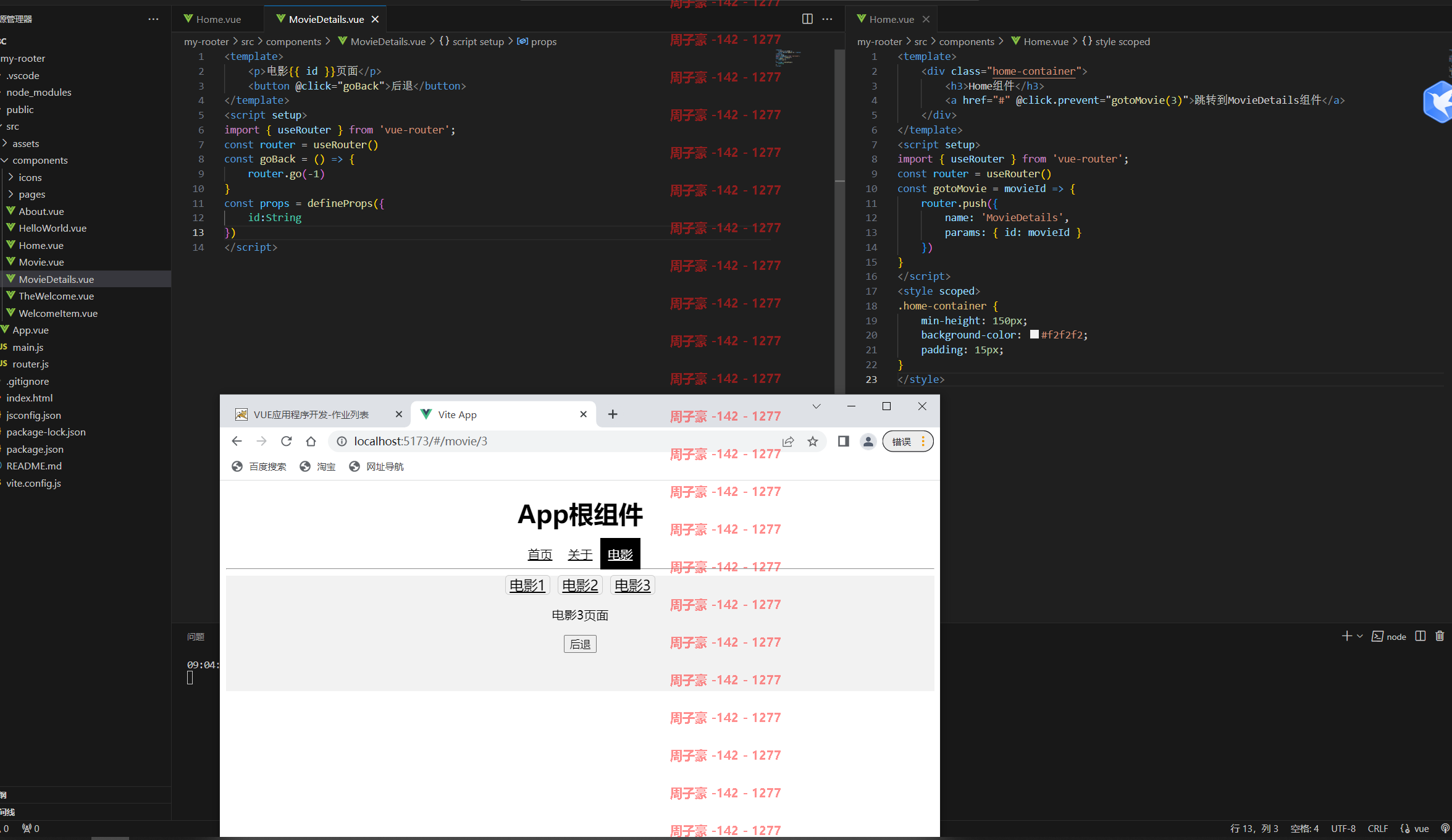Click the browser address bar URL
This screenshot has width=1452, height=840.
click(x=421, y=441)
